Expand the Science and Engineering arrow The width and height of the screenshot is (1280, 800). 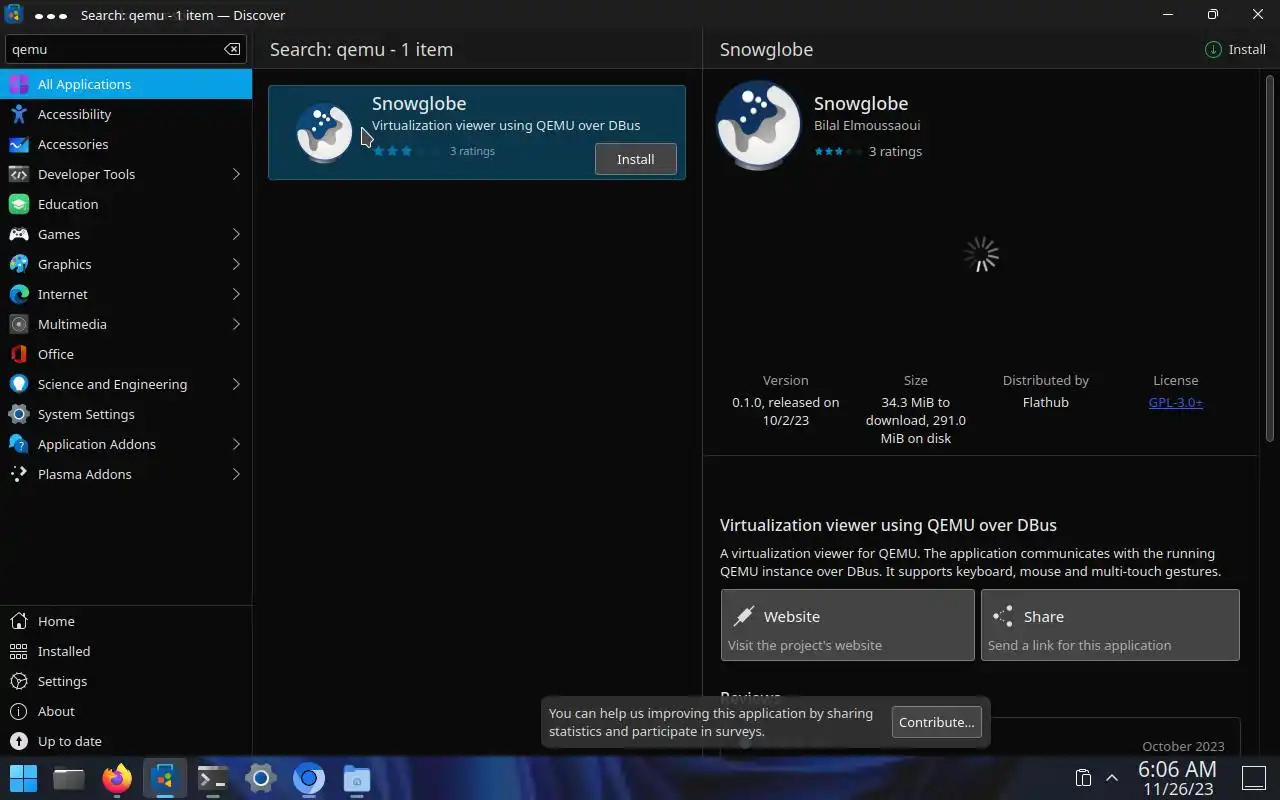tap(236, 384)
